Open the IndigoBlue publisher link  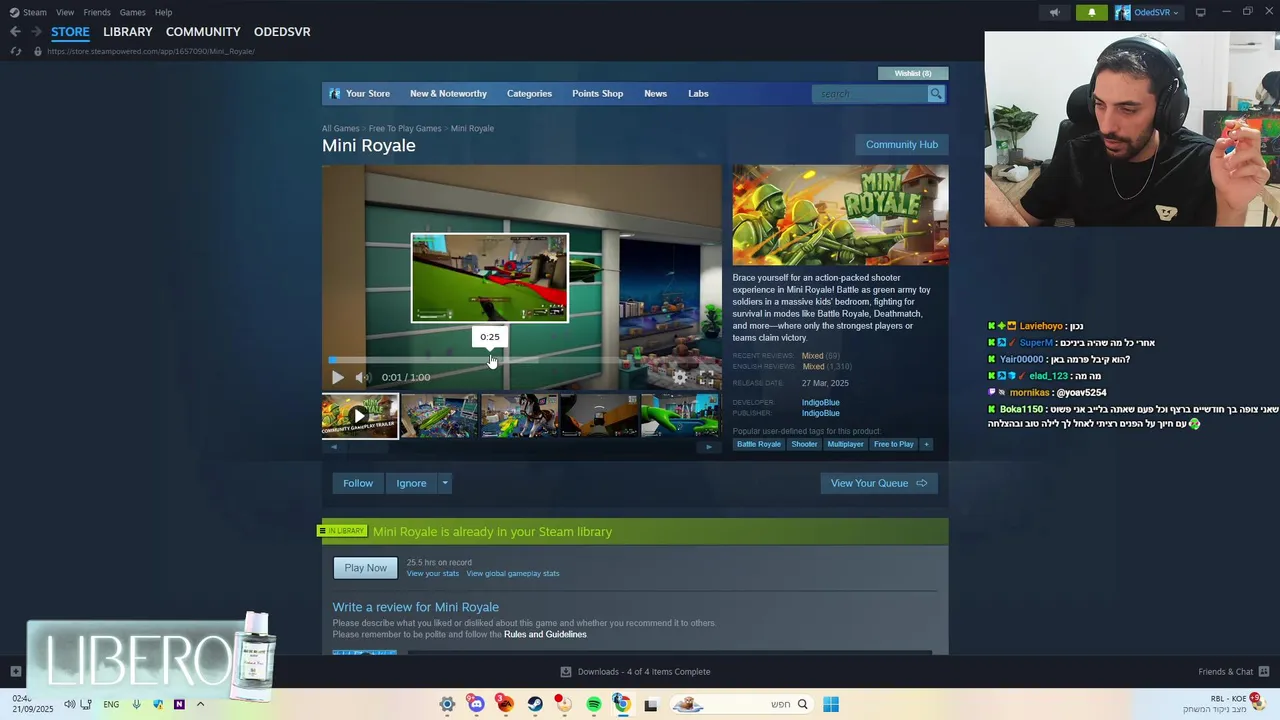pos(820,413)
